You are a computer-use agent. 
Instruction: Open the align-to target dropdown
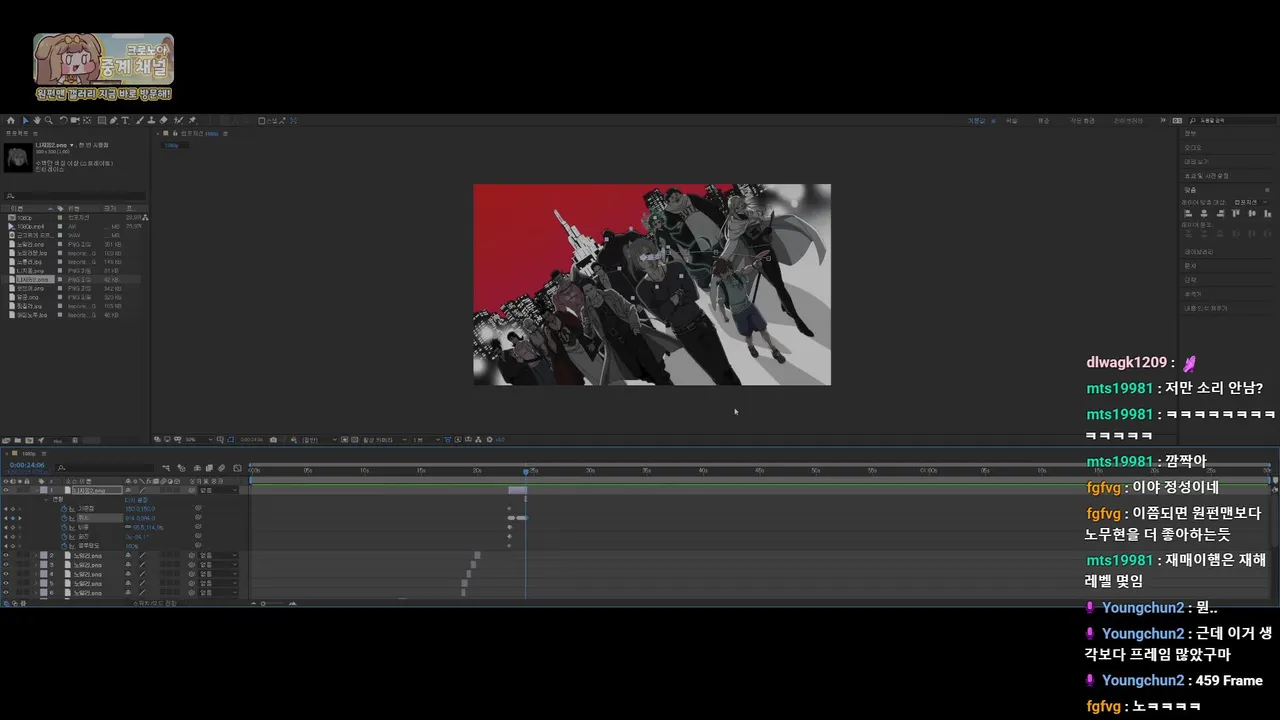[x=1250, y=202]
